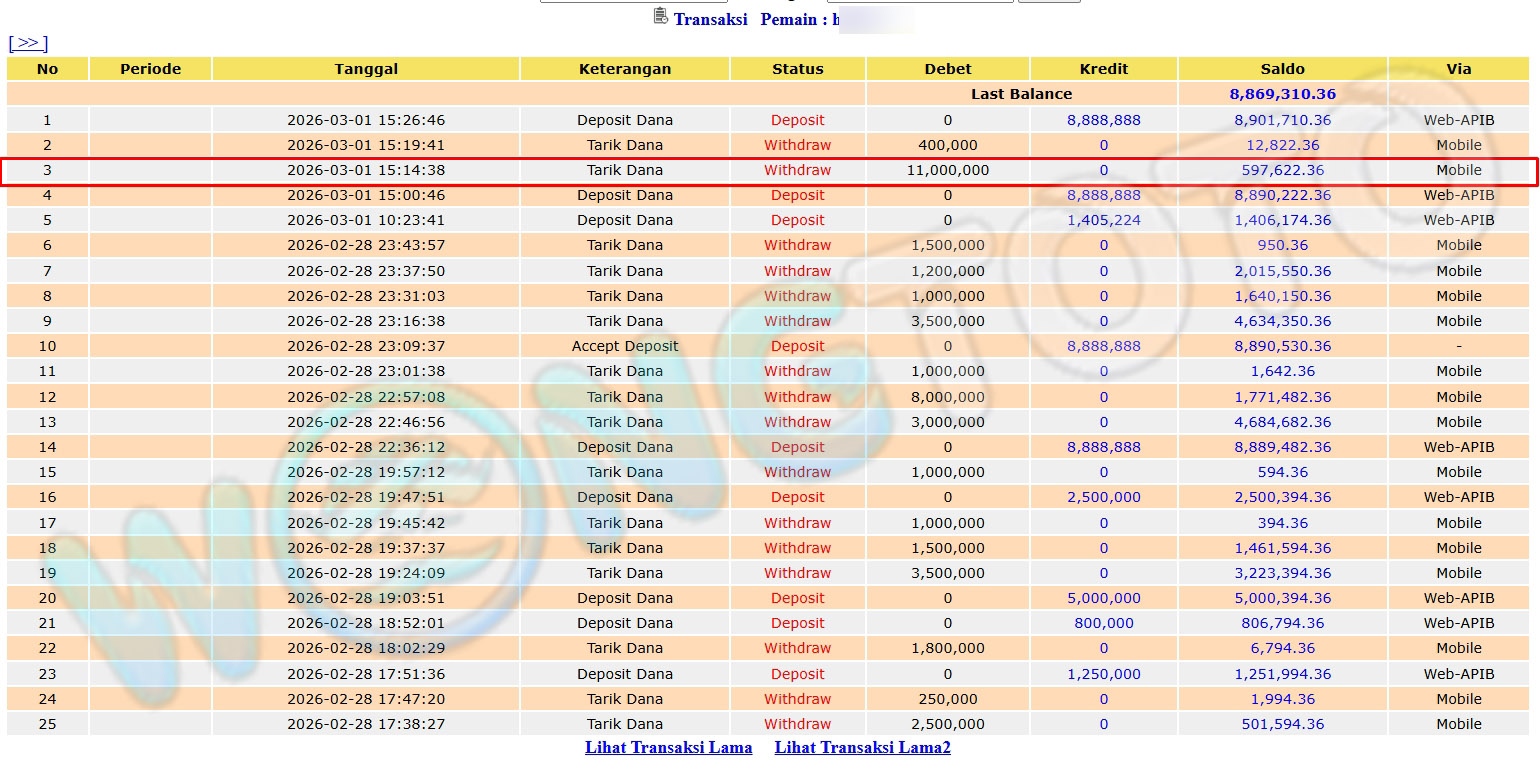The height and width of the screenshot is (775, 1540).
Task: Click the Withdraw status in row 12
Action: tap(797, 397)
